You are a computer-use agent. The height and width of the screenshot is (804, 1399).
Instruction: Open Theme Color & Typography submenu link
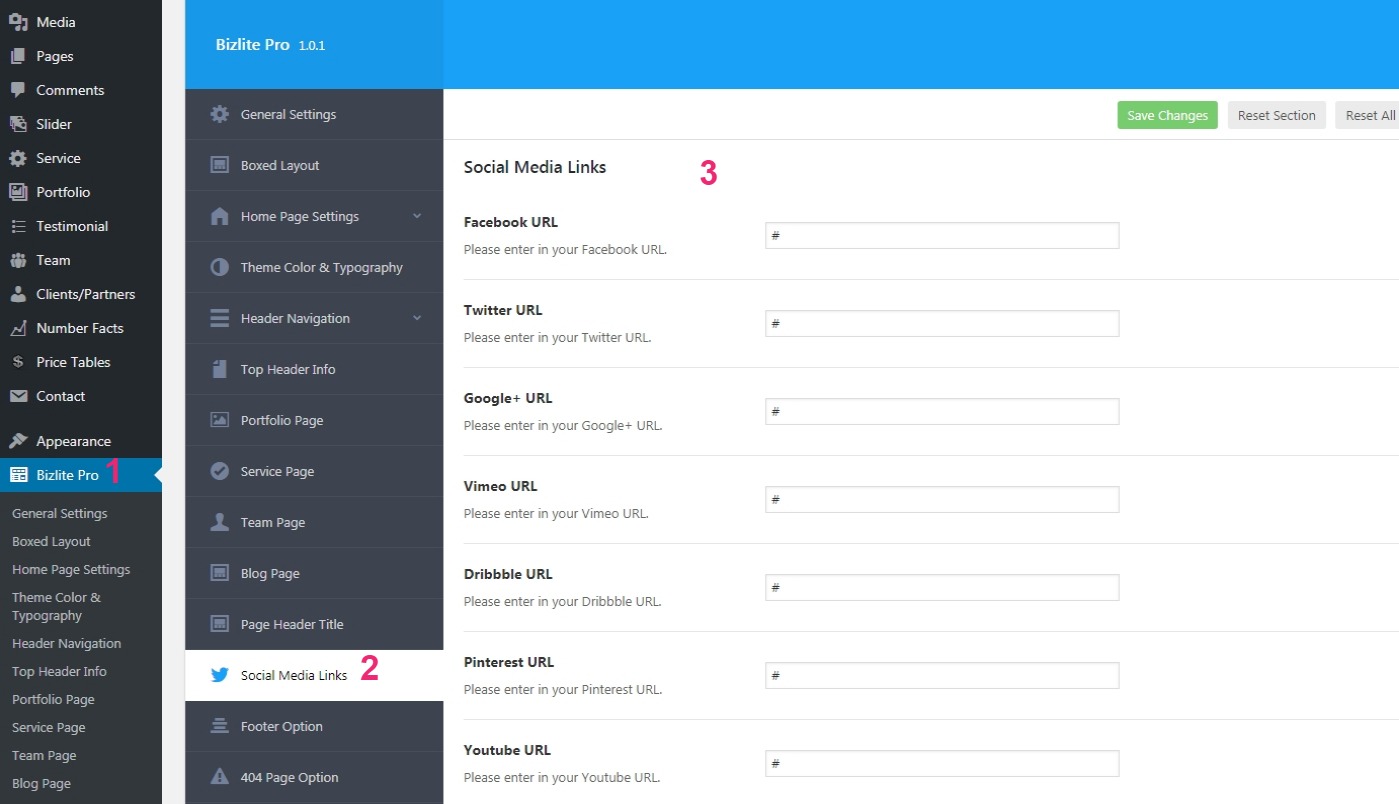(56, 606)
